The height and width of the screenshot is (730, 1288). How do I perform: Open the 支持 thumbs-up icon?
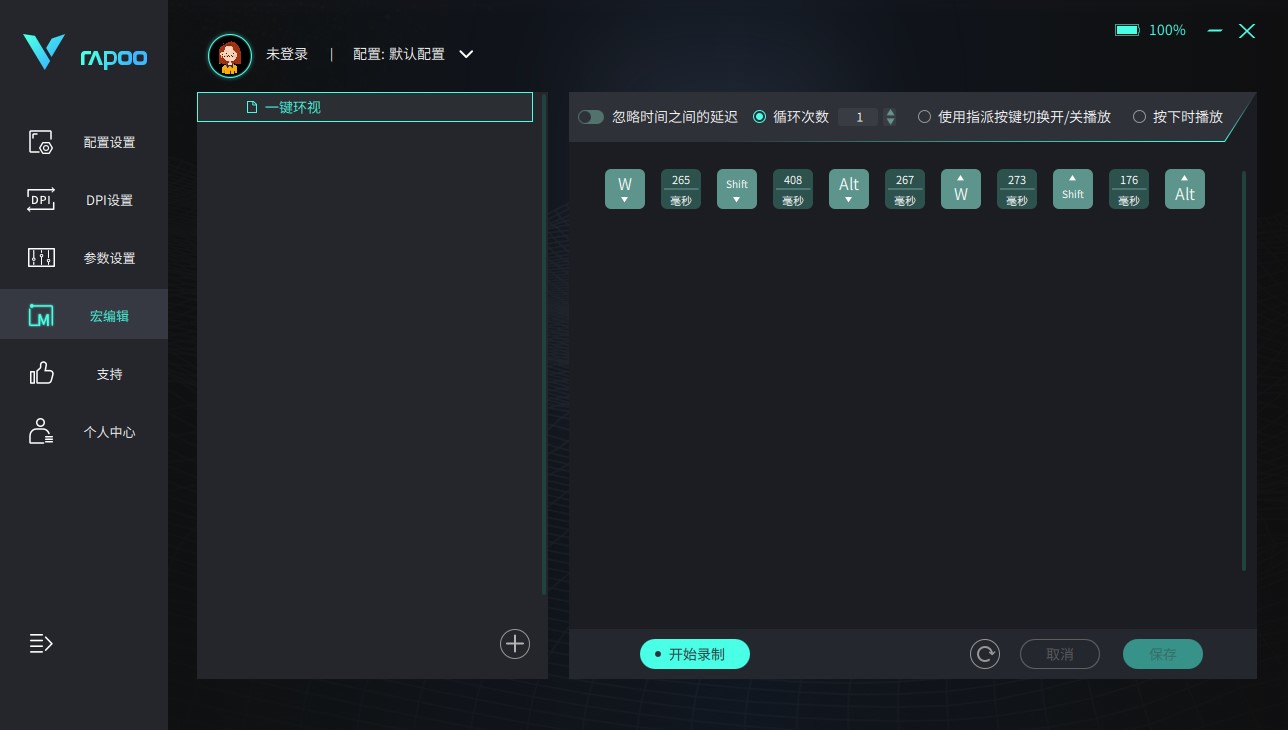[x=41, y=374]
